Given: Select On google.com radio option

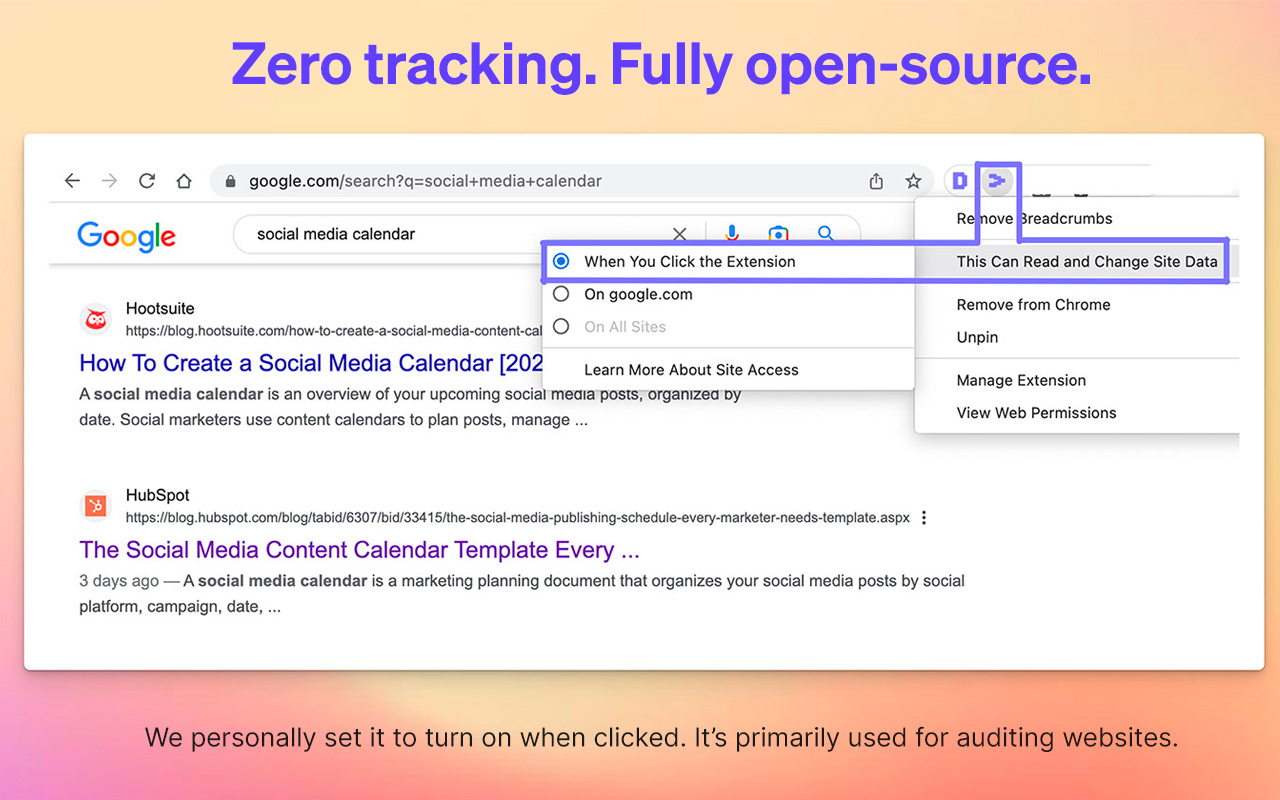Looking at the screenshot, I should click(x=729, y=294).
